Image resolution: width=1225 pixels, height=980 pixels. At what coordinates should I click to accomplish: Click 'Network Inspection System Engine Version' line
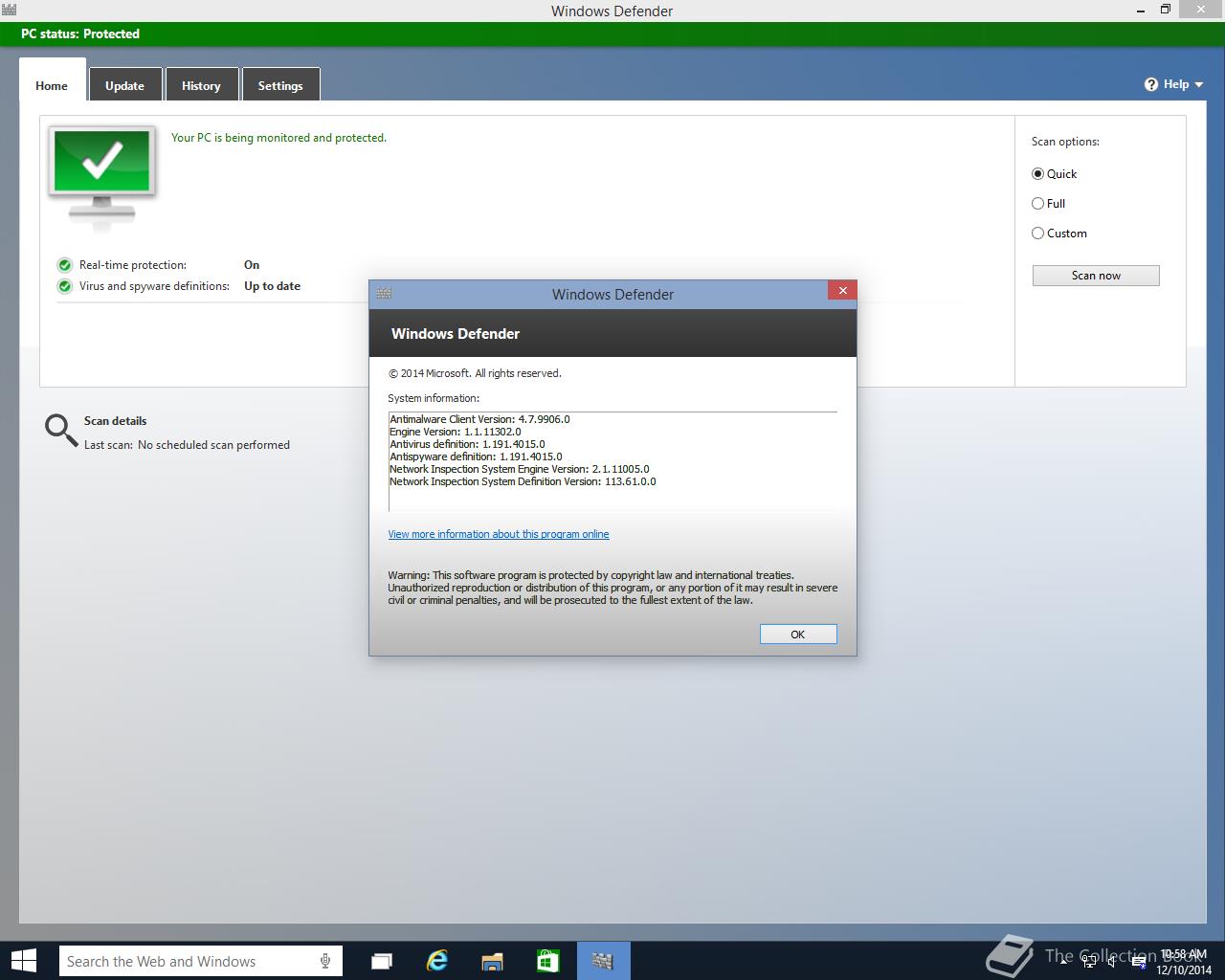click(x=520, y=469)
